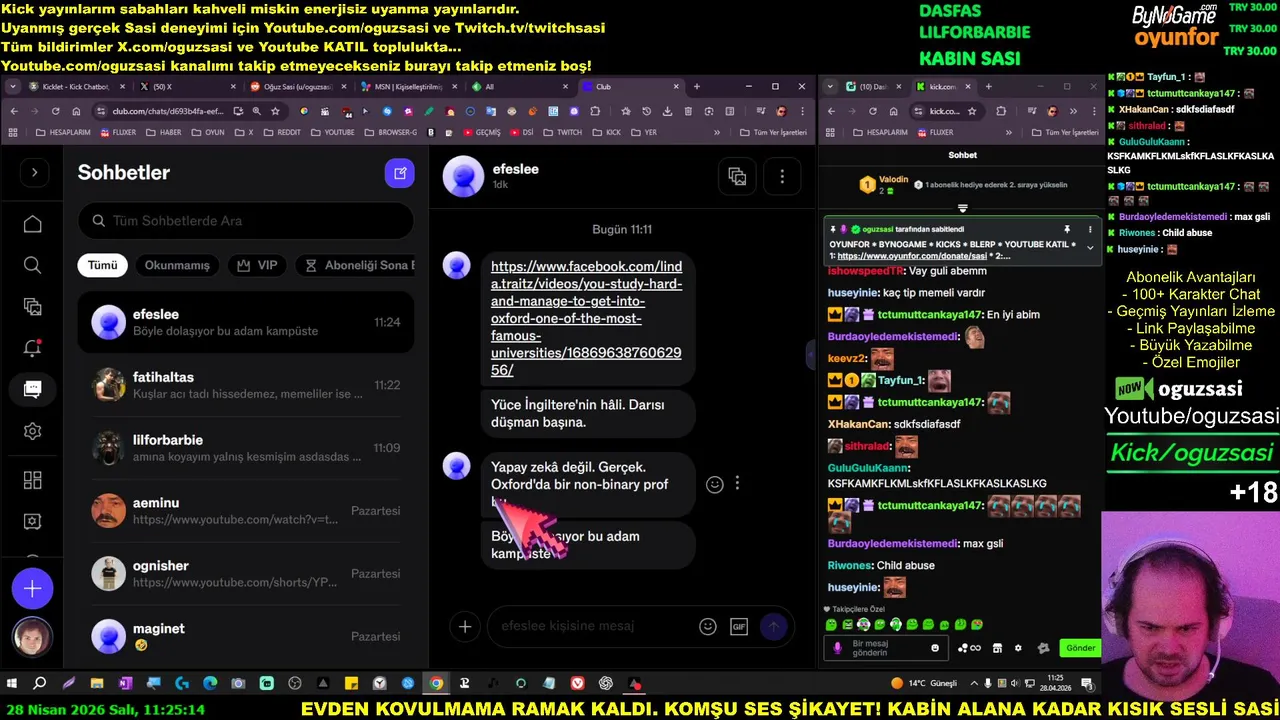Select the Tümü filter tab
This screenshot has width=1280, height=720.
point(103,265)
